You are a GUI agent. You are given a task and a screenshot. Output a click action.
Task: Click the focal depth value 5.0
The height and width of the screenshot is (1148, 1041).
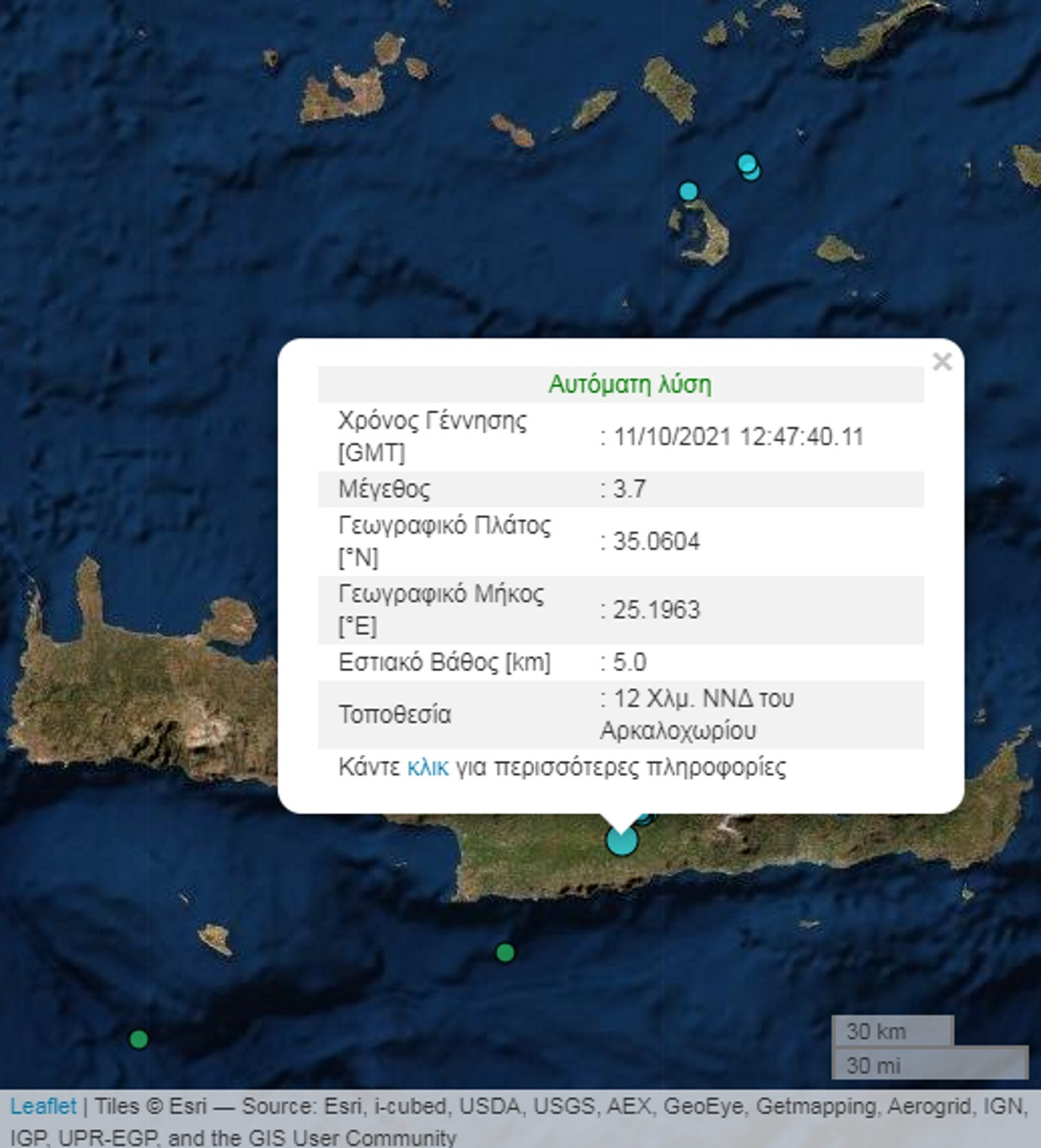629,662
